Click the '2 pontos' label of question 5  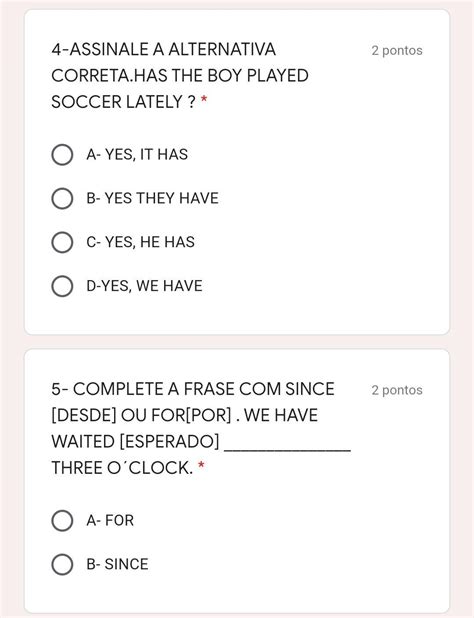click(397, 390)
